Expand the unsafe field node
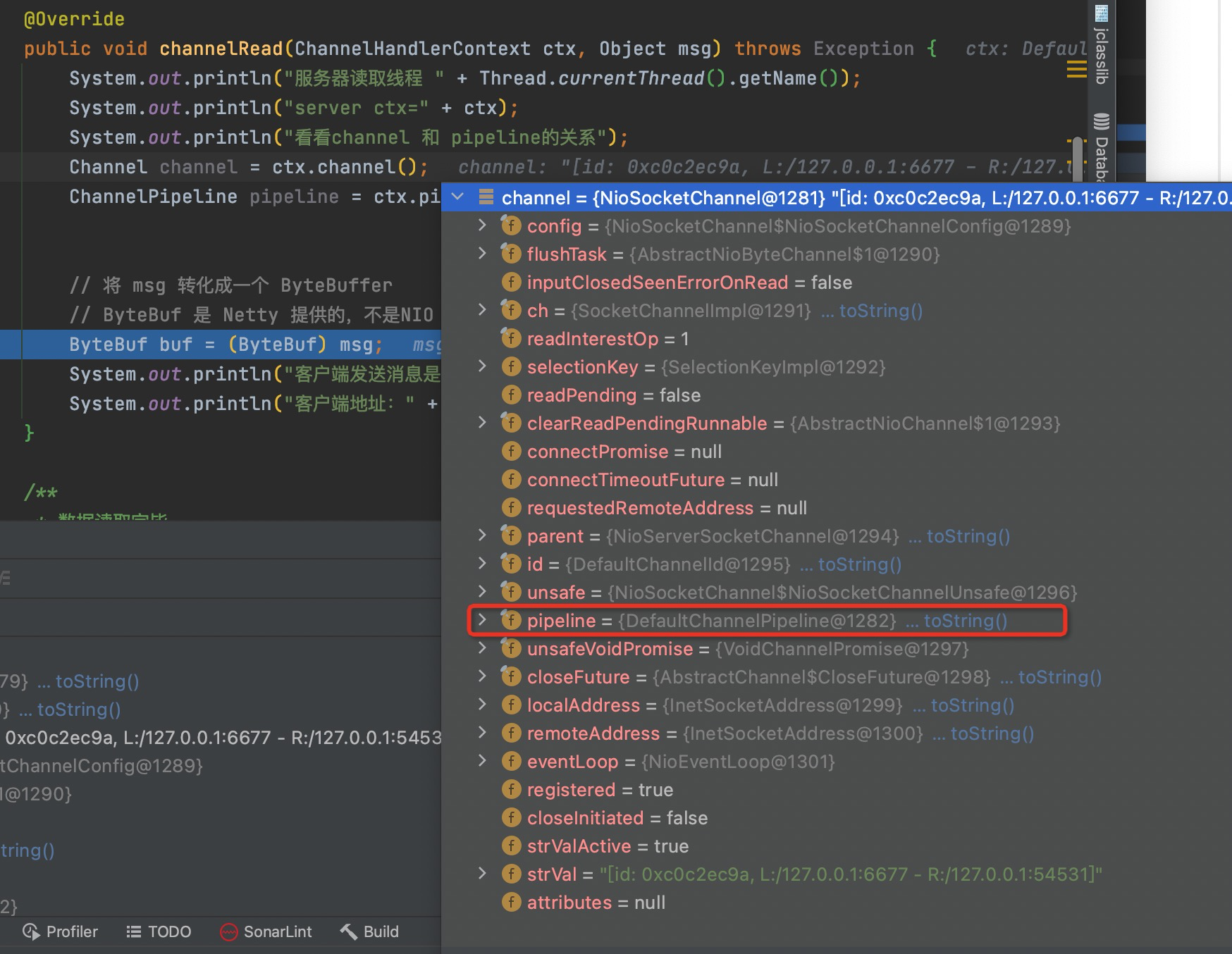1232x954 pixels. (482, 592)
